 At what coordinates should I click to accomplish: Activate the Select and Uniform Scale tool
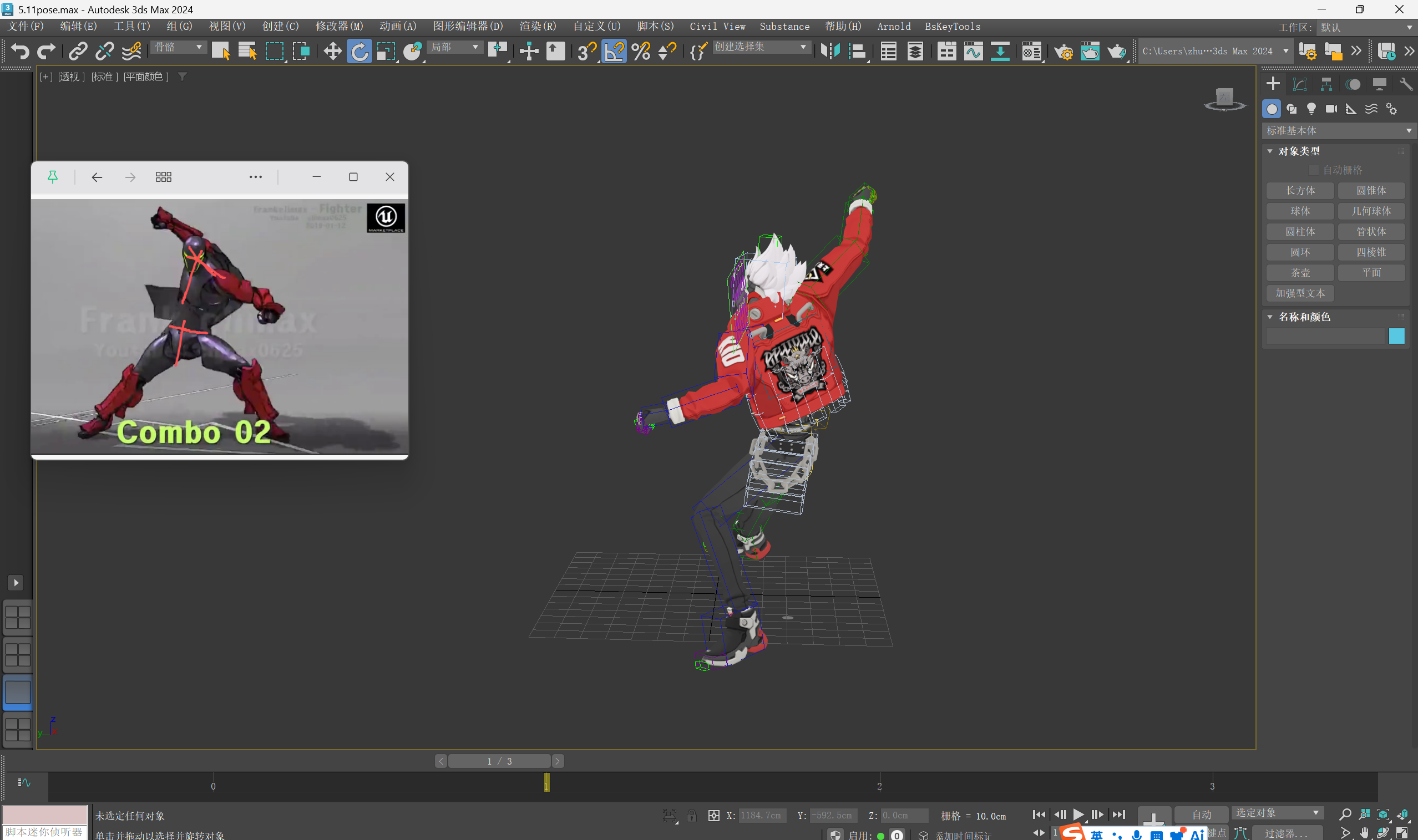[386, 52]
